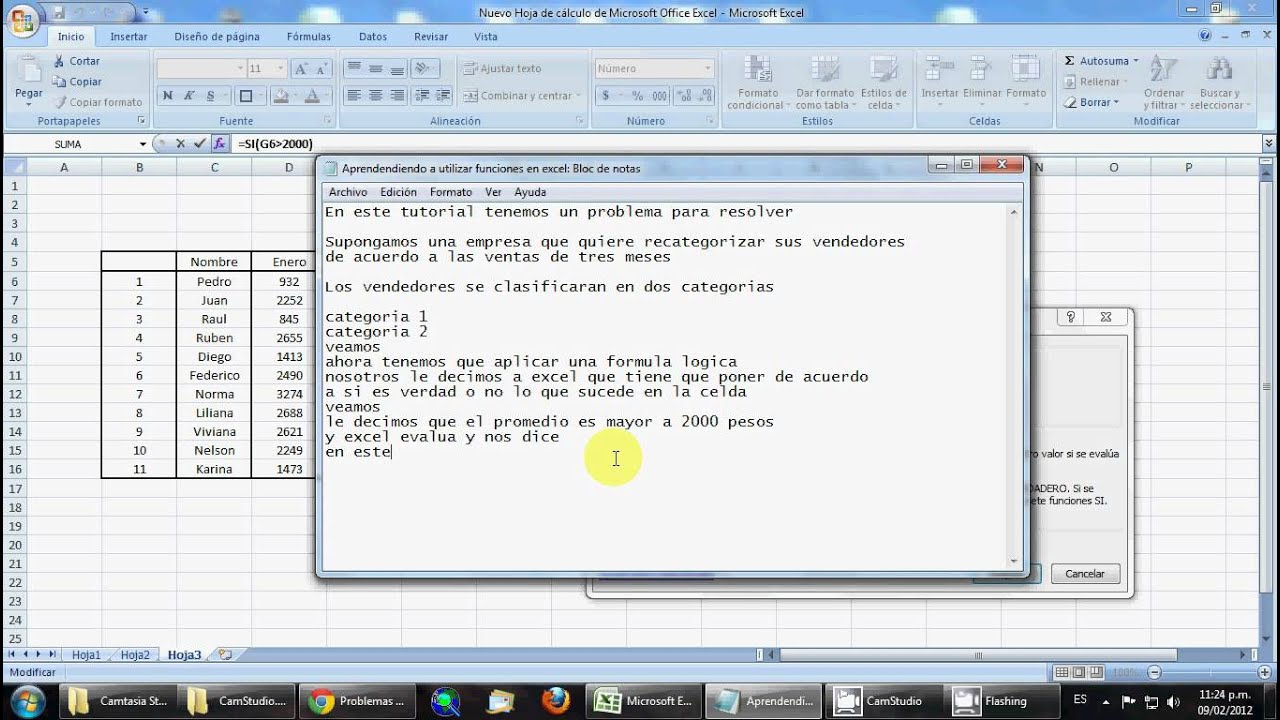Align cell content to bottom

coord(397,69)
